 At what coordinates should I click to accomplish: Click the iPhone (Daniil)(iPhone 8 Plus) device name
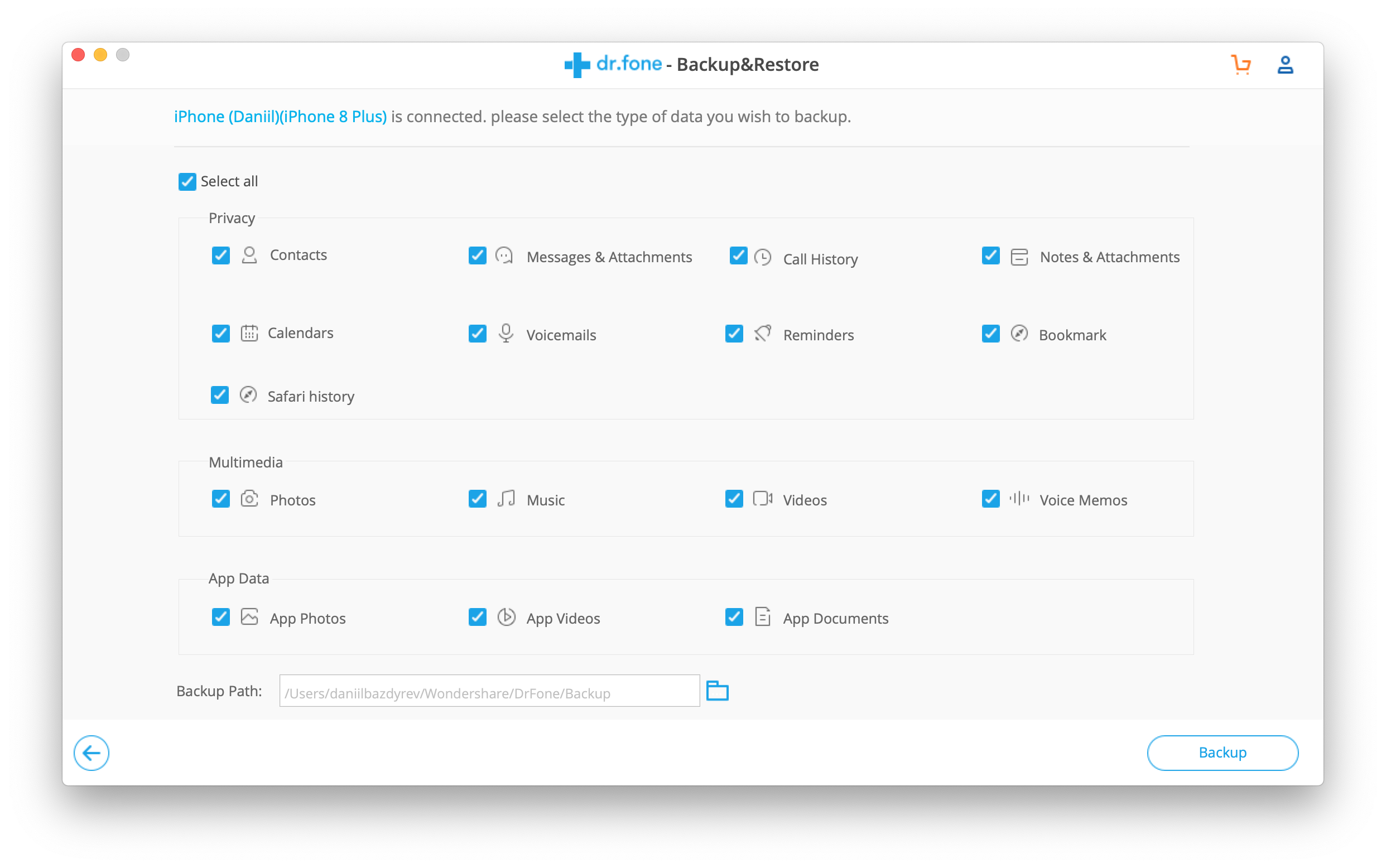pyautogui.click(x=280, y=117)
